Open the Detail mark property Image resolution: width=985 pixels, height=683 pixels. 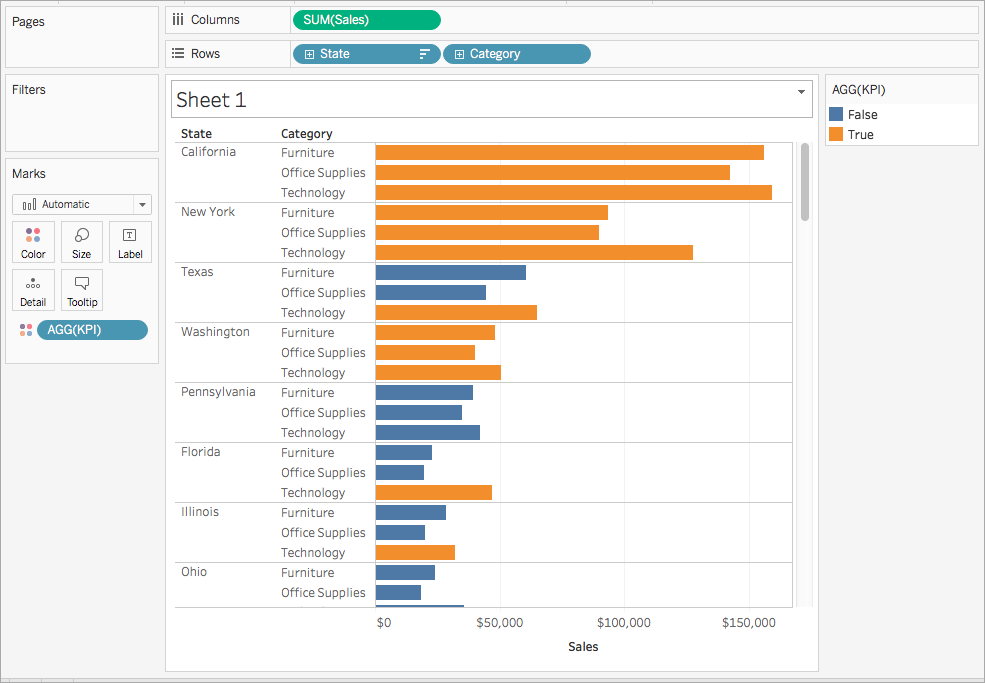pyautogui.click(x=33, y=290)
